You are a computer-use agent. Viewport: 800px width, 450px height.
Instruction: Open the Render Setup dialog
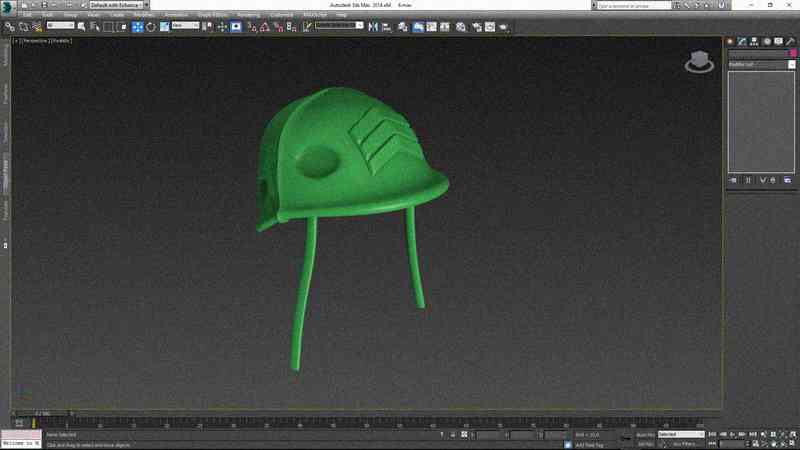tap(477, 27)
